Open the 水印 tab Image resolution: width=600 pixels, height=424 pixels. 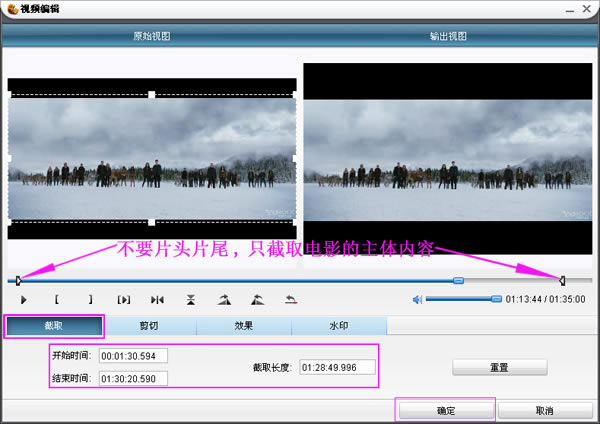click(x=339, y=326)
